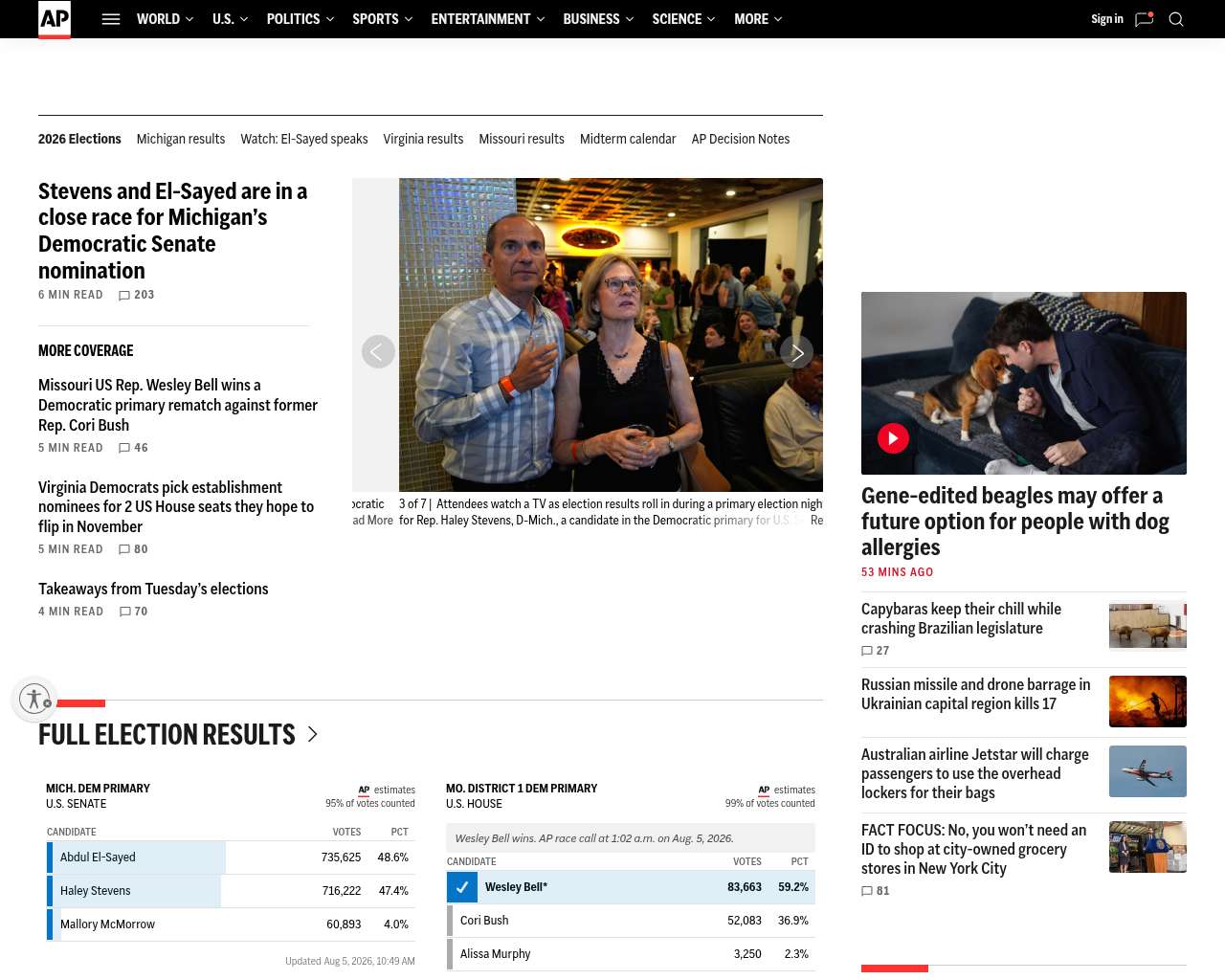The image size is (1225, 980).
Task: Read Jetstar overhead lockers story
Action: [975, 773]
